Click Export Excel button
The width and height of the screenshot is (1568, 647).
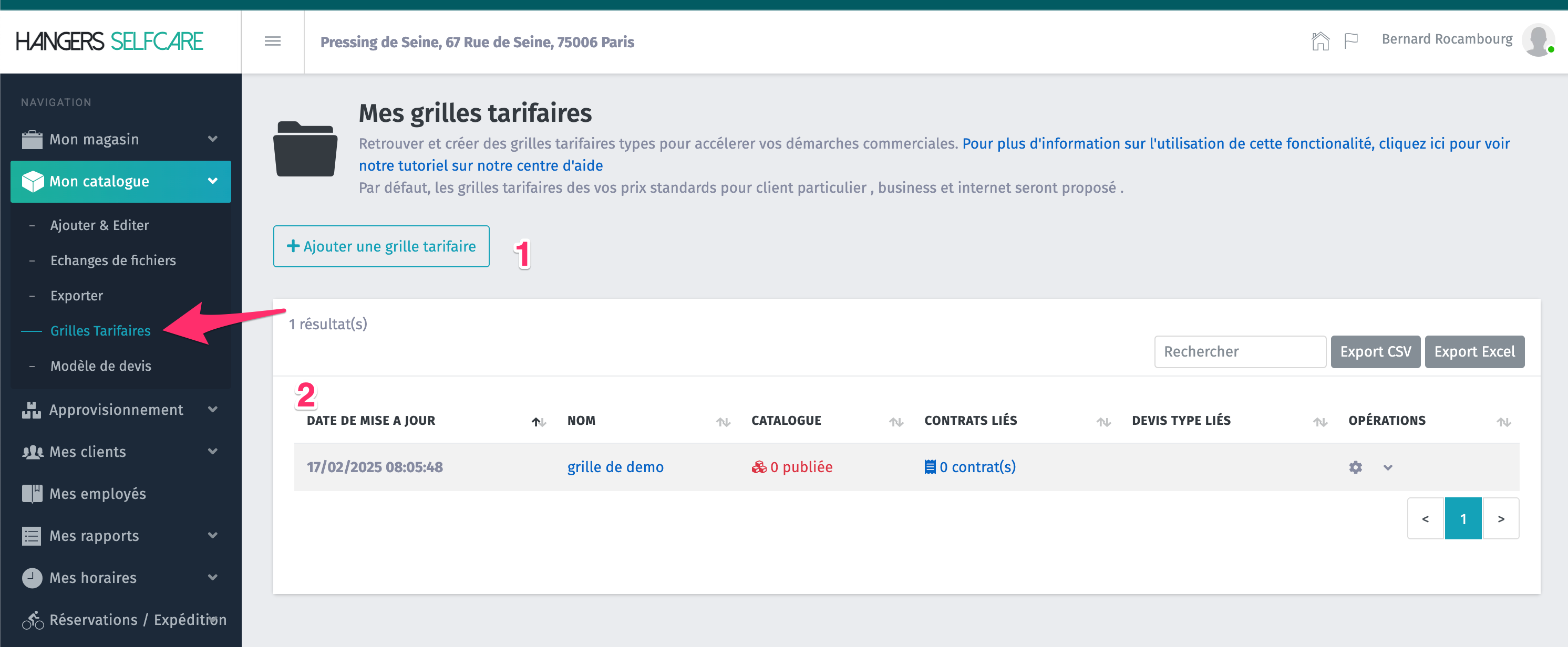(x=1473, y=351)
